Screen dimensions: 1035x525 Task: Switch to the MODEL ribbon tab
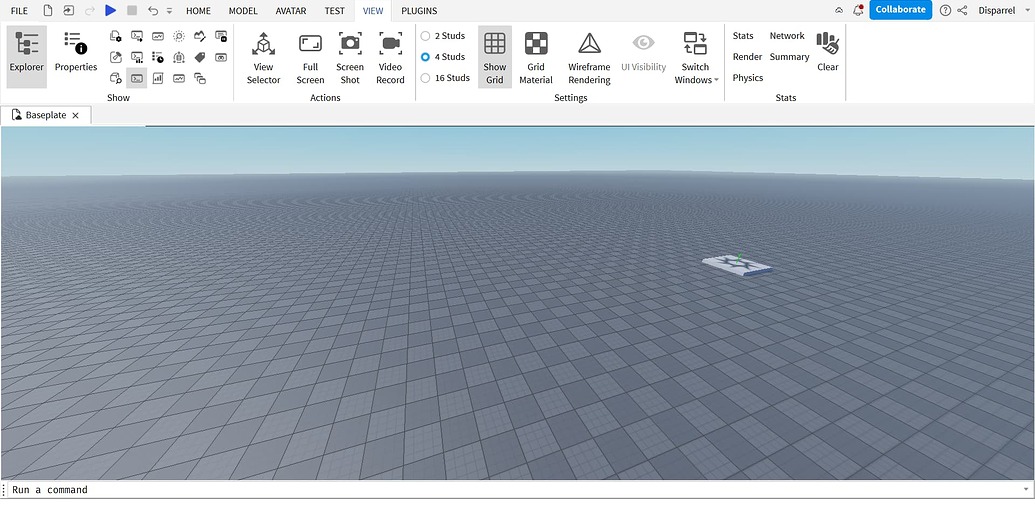tap(243, 11)
